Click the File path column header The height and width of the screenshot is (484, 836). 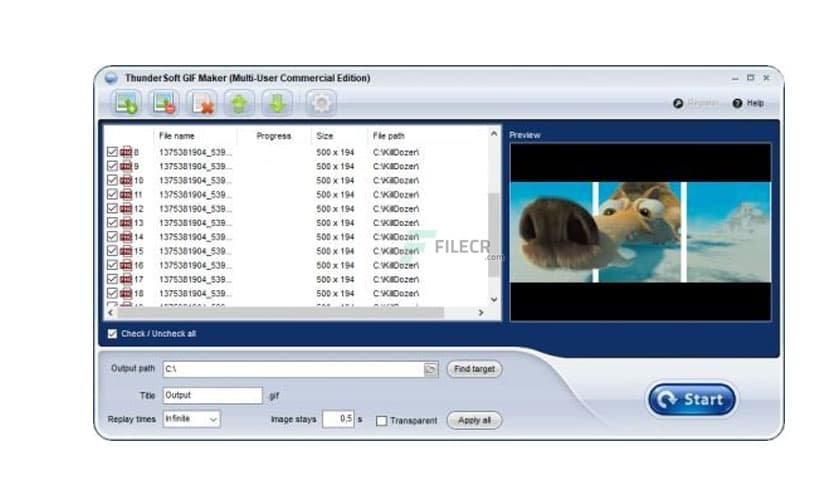click(388, 136)
